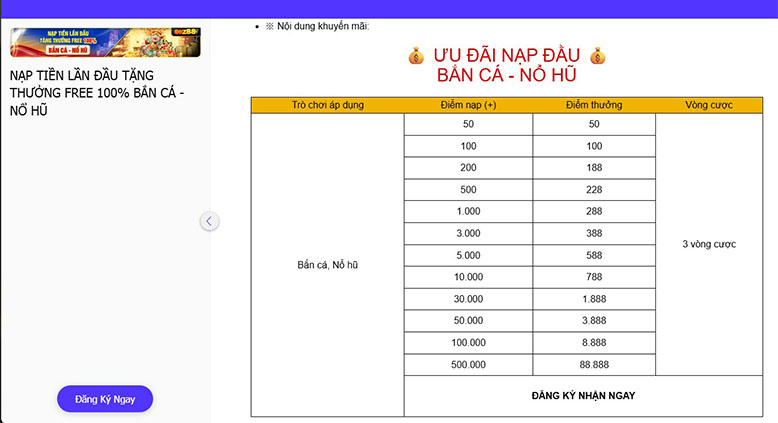This screenshot has width=778, height=423.
Task: Select the 3.888 bonus cell
Action: pyautogui.click(x=594, y=321)
